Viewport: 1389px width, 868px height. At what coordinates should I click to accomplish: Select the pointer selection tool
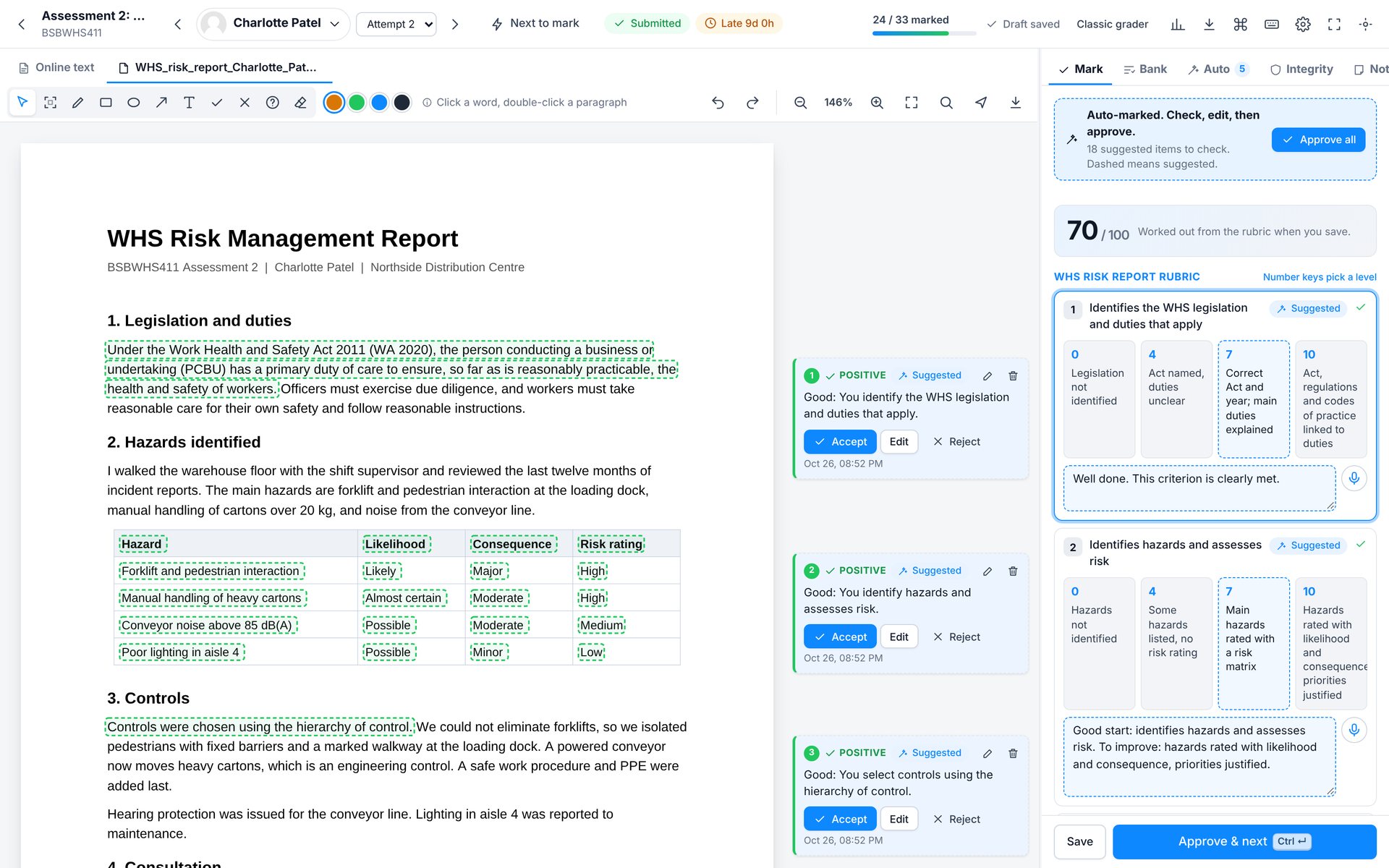point(22,103)
